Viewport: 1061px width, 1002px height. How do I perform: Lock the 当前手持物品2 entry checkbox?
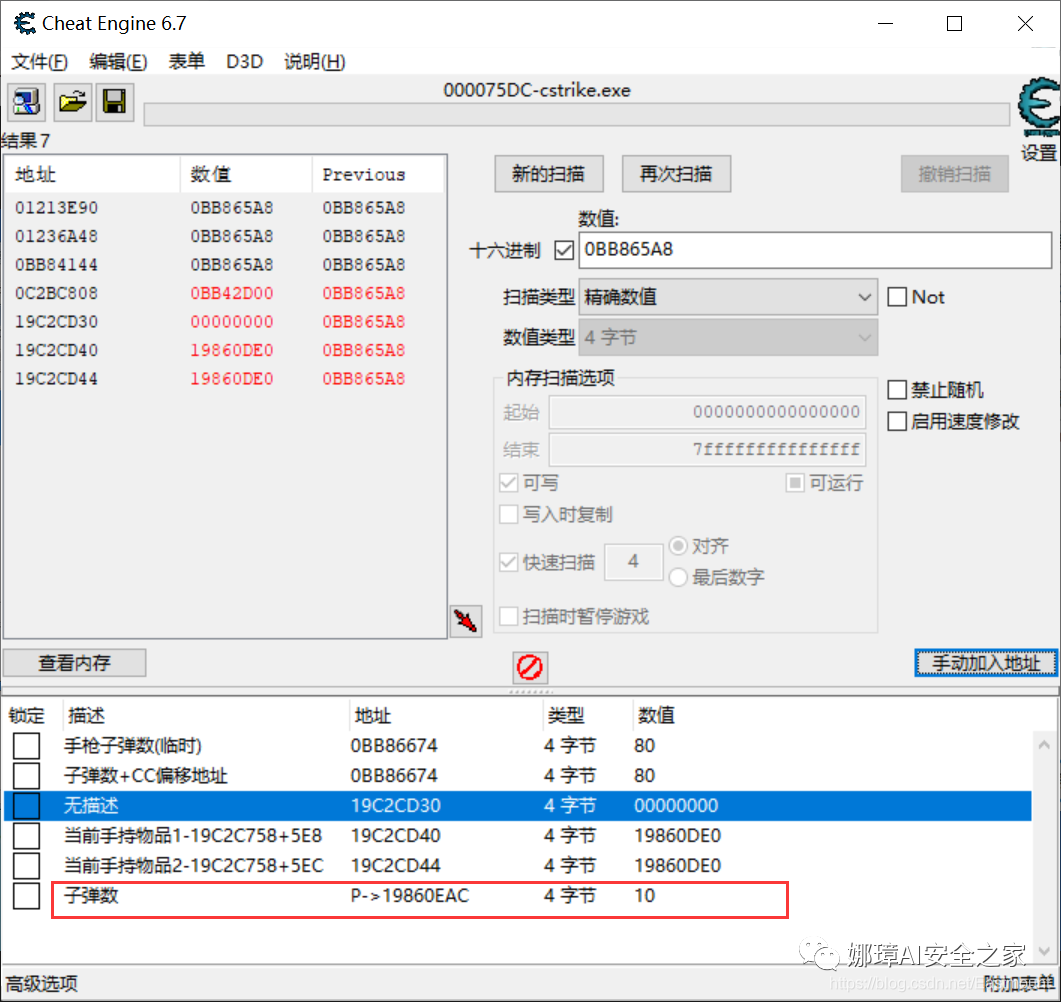[x=26, y=865]
